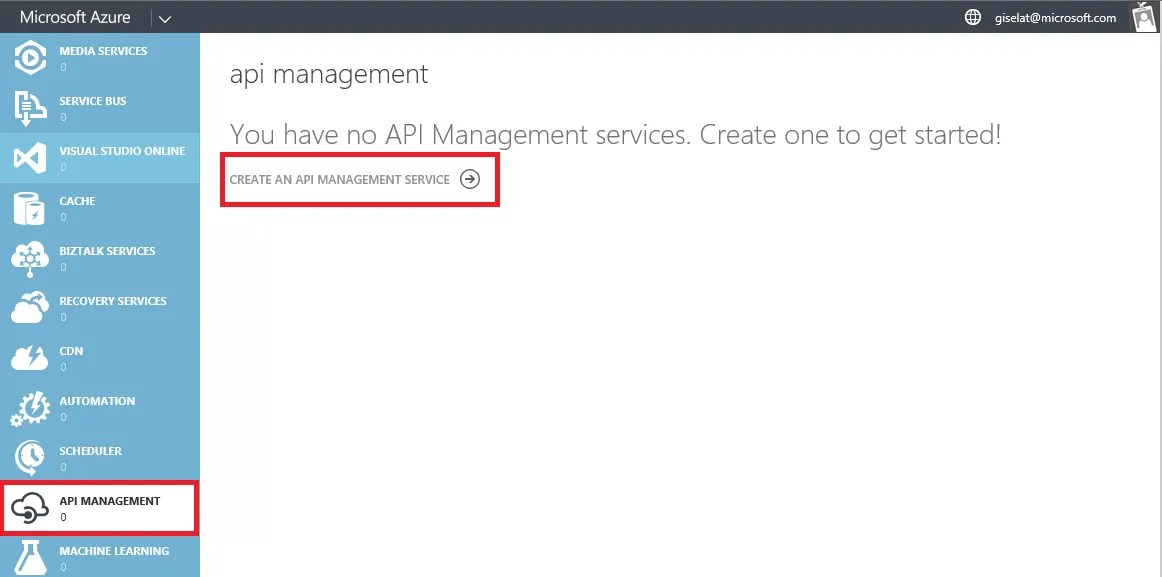This screenshot has width=1162, height=577.
Task: Click the Service Bus icon
Action: [30, 108]
